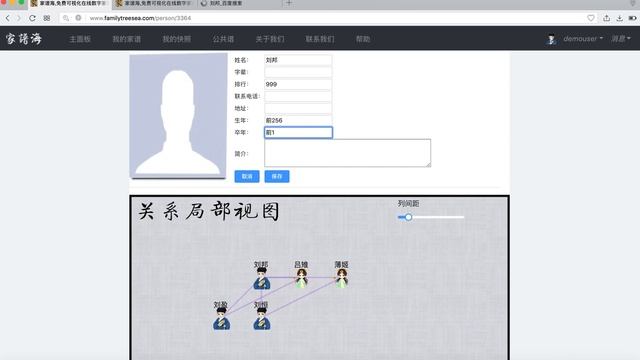
Task: Select the 吕雉 female figure node
Action: pos(302,278)
